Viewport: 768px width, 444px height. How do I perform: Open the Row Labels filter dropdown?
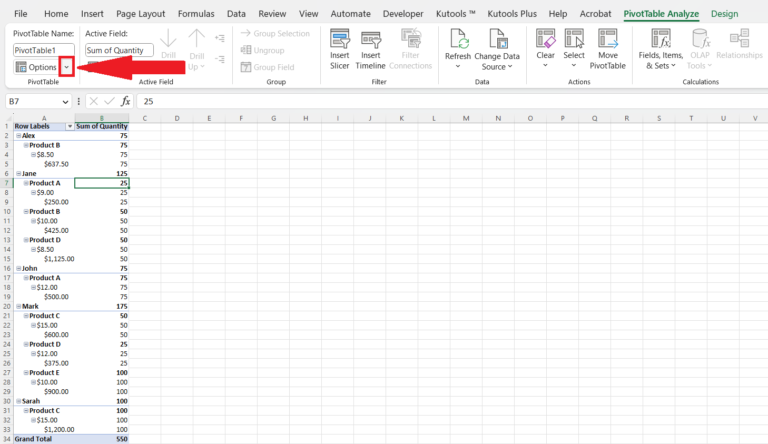coord(70,126)
